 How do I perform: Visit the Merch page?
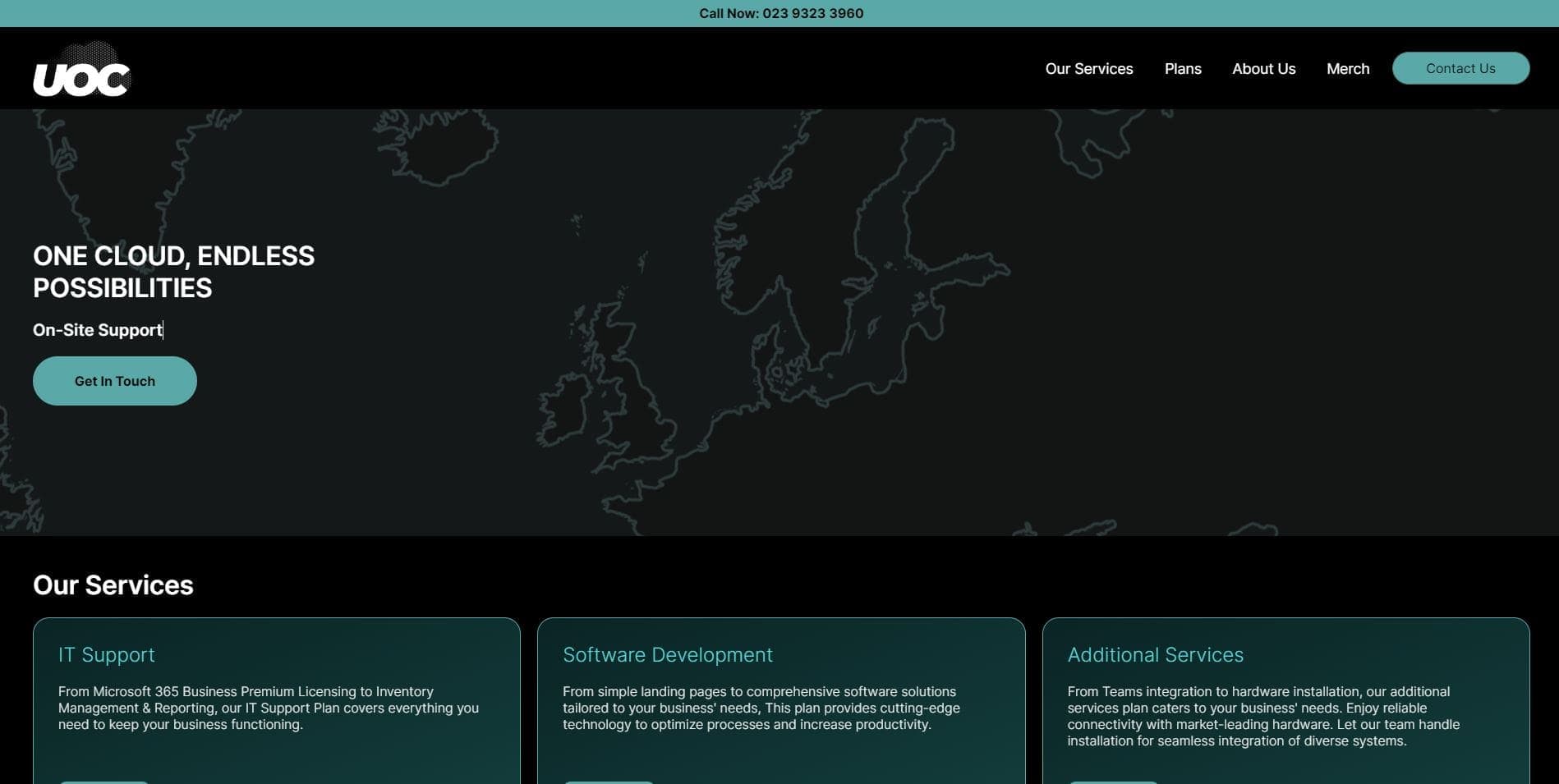click(x=1348, y=69)
